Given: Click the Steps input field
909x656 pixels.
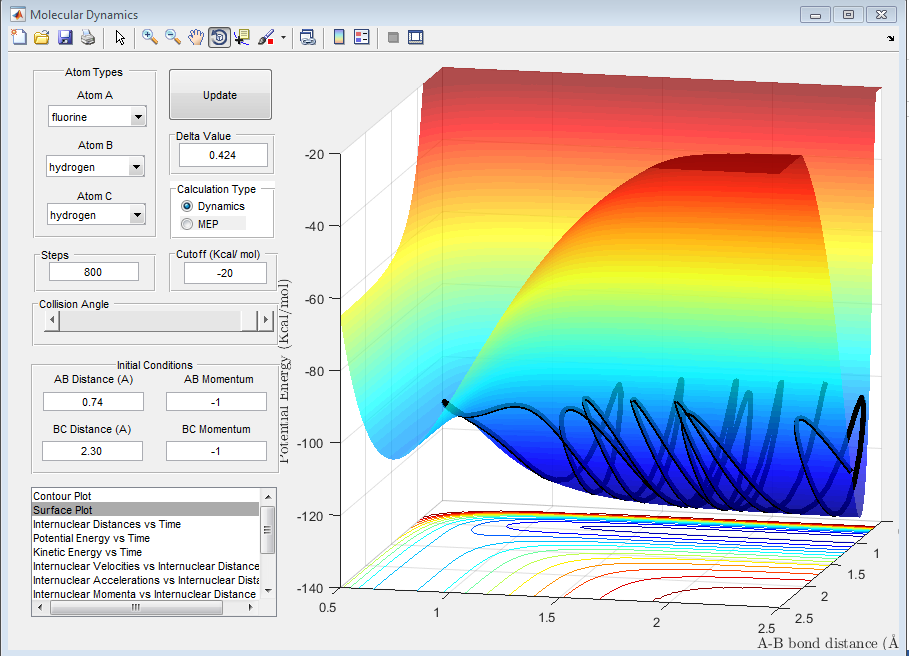Looking at the screenshot, I should click(94, 272).
